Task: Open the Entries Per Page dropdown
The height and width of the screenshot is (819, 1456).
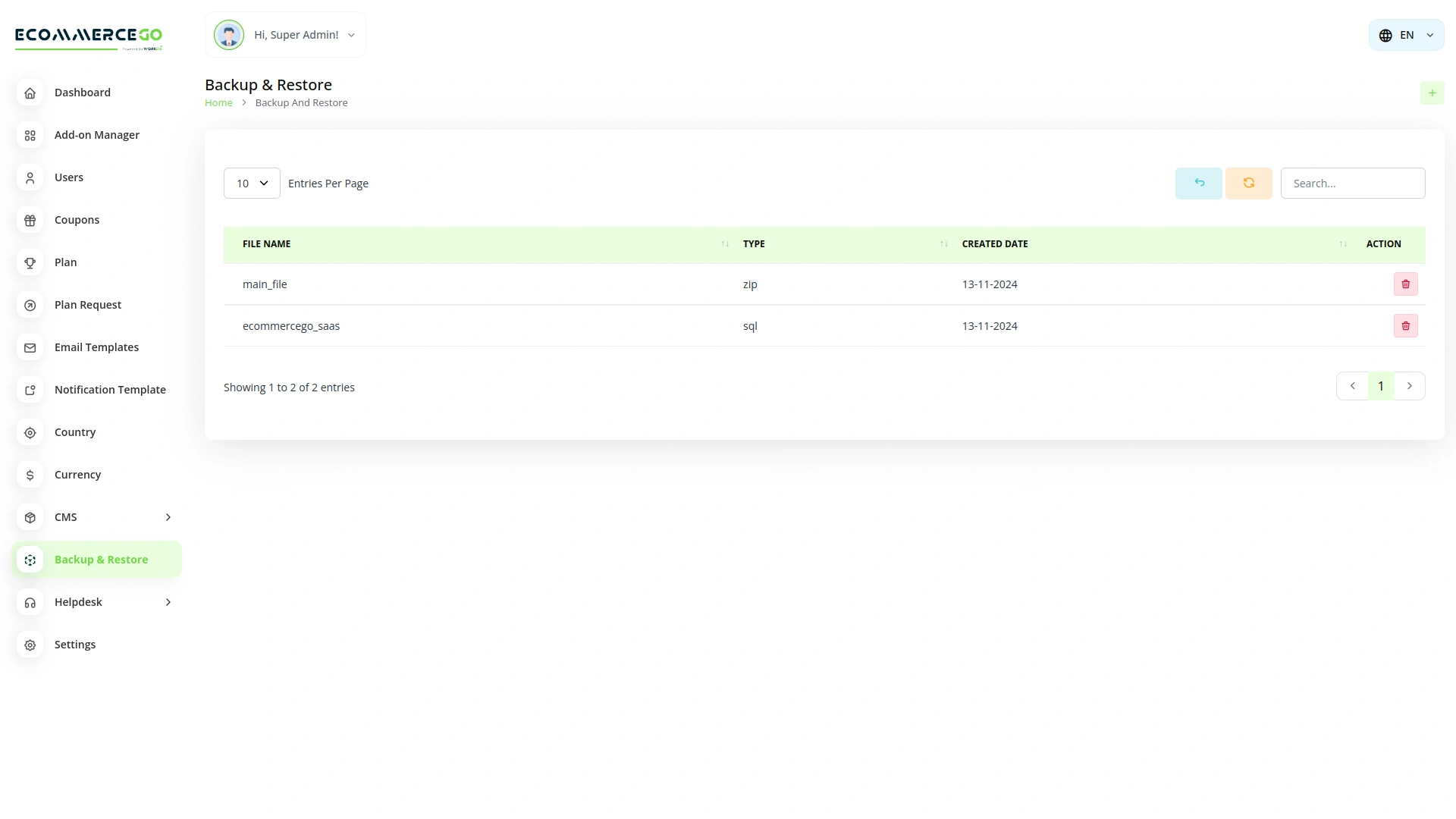Action: point(251,183)
